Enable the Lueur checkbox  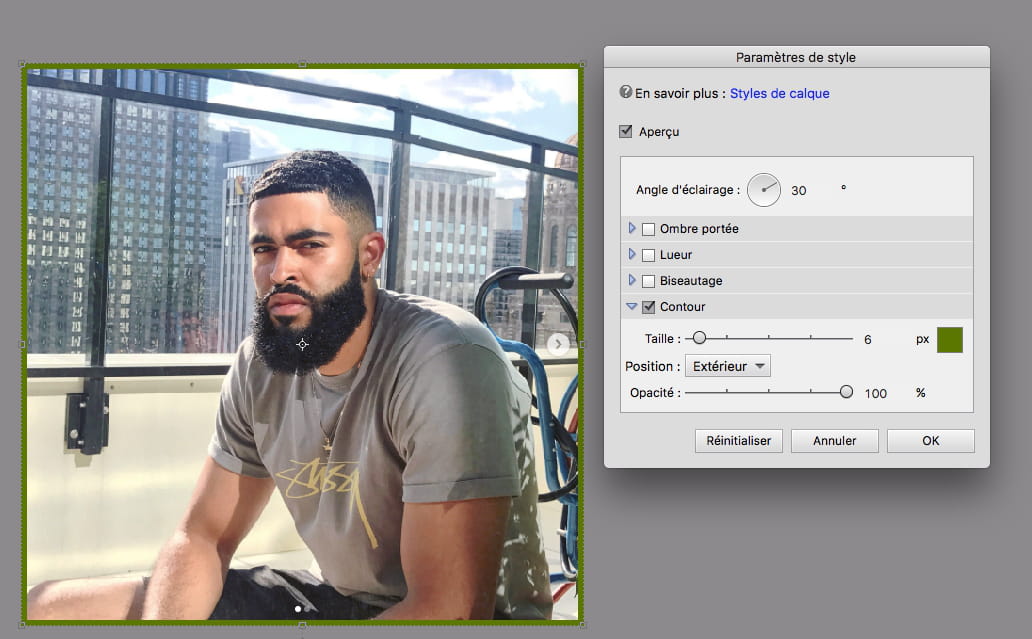(648, 255)
